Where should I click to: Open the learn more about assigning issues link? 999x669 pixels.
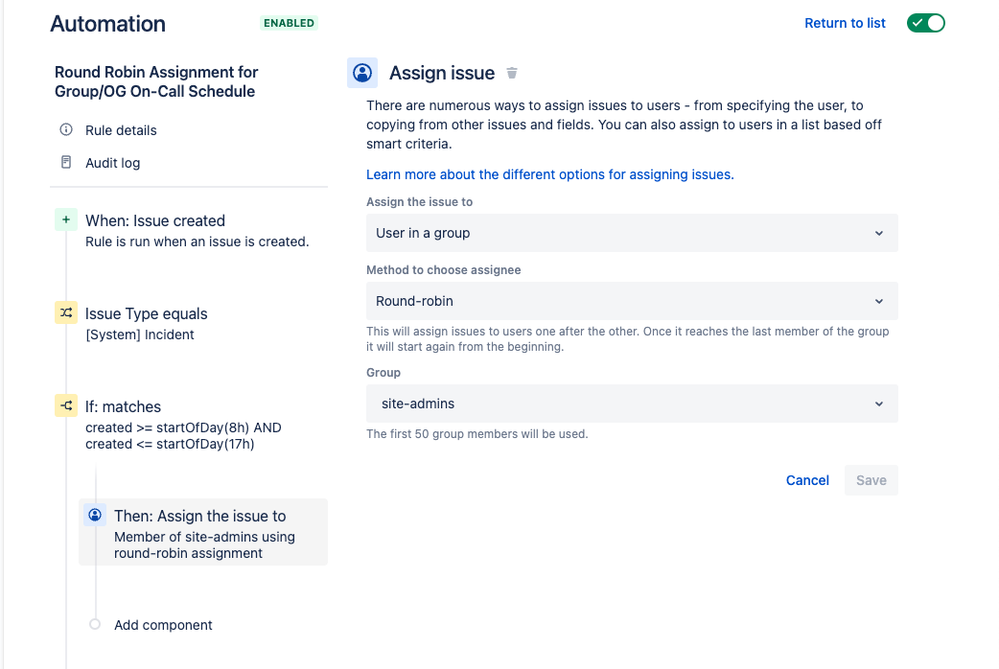pos(550,175)
